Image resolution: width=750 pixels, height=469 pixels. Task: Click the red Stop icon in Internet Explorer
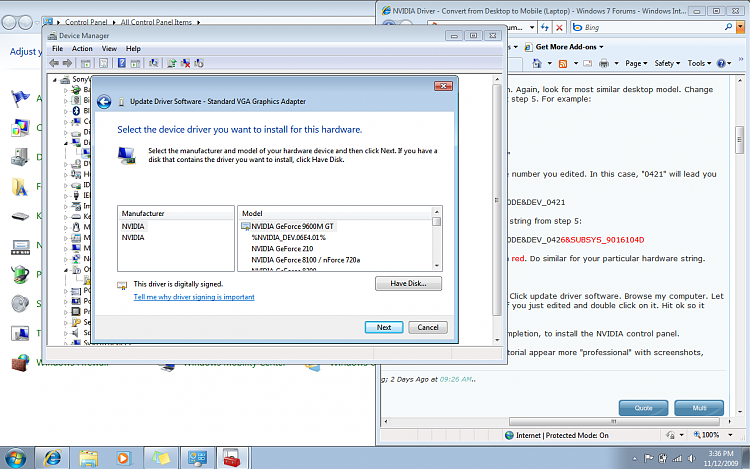tap(559, 28)
